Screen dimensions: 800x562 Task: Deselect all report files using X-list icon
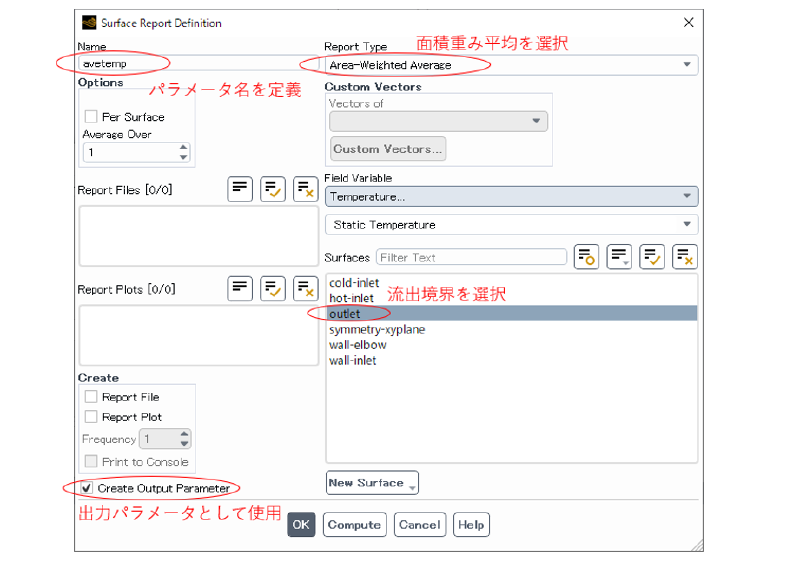[305, 189]
